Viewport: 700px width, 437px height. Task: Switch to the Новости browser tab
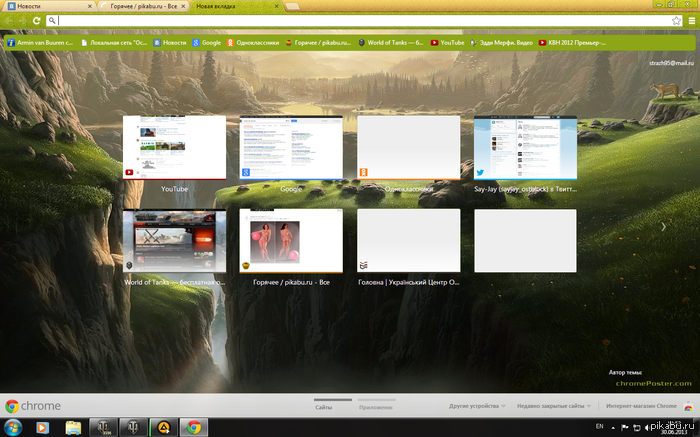pos(50,6)
